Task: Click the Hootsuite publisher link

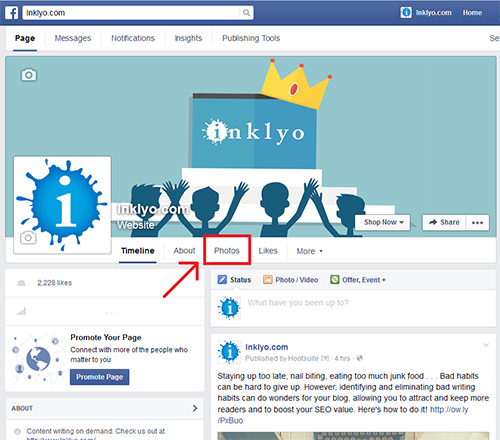Action: [x=303, y=358]
